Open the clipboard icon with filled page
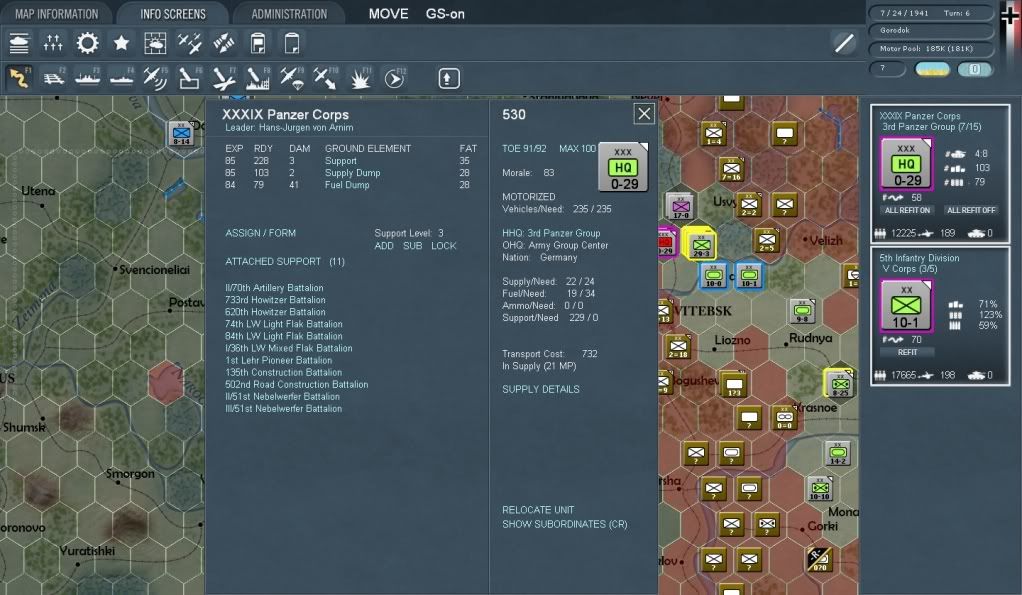1022x595 pixels. pos(257,43)
